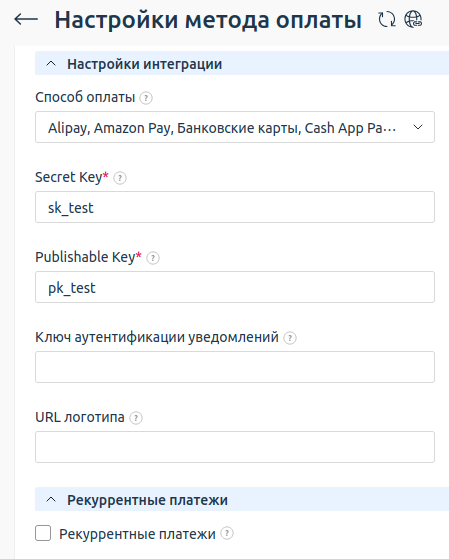
Task: Click the Secret Key input field
Action: (235, 207)
